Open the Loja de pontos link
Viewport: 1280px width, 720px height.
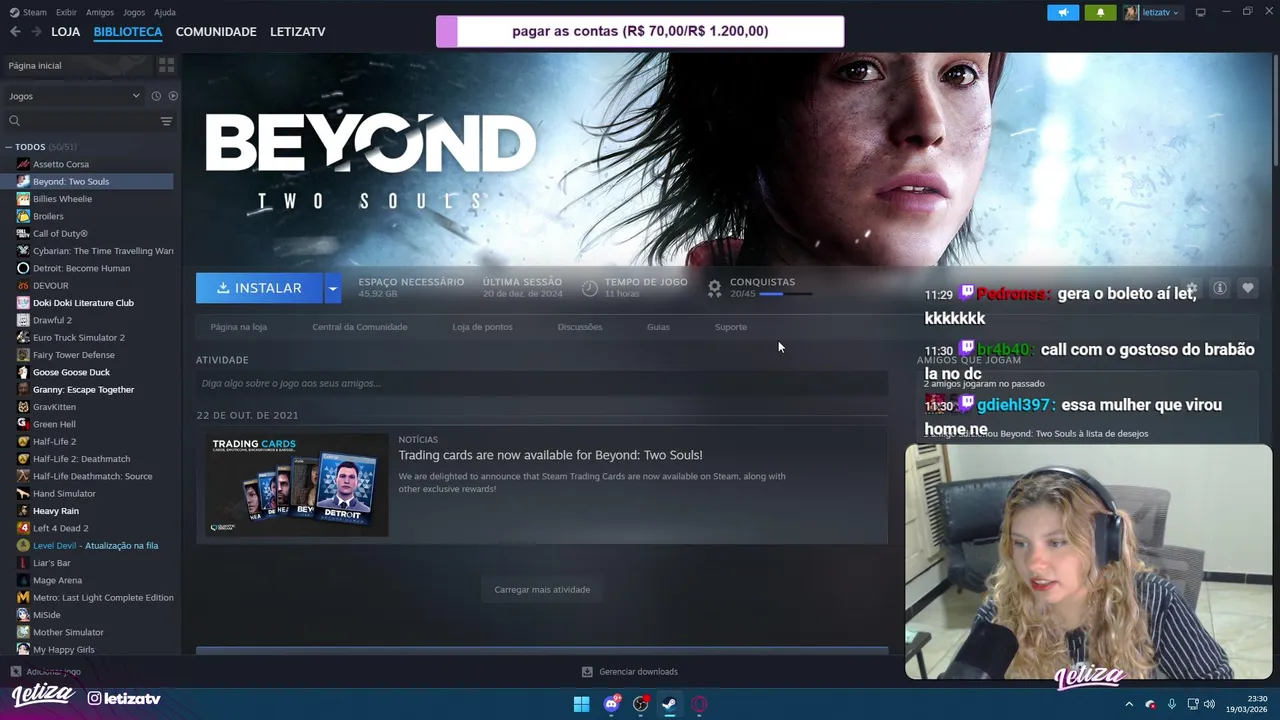pos(482,327)
